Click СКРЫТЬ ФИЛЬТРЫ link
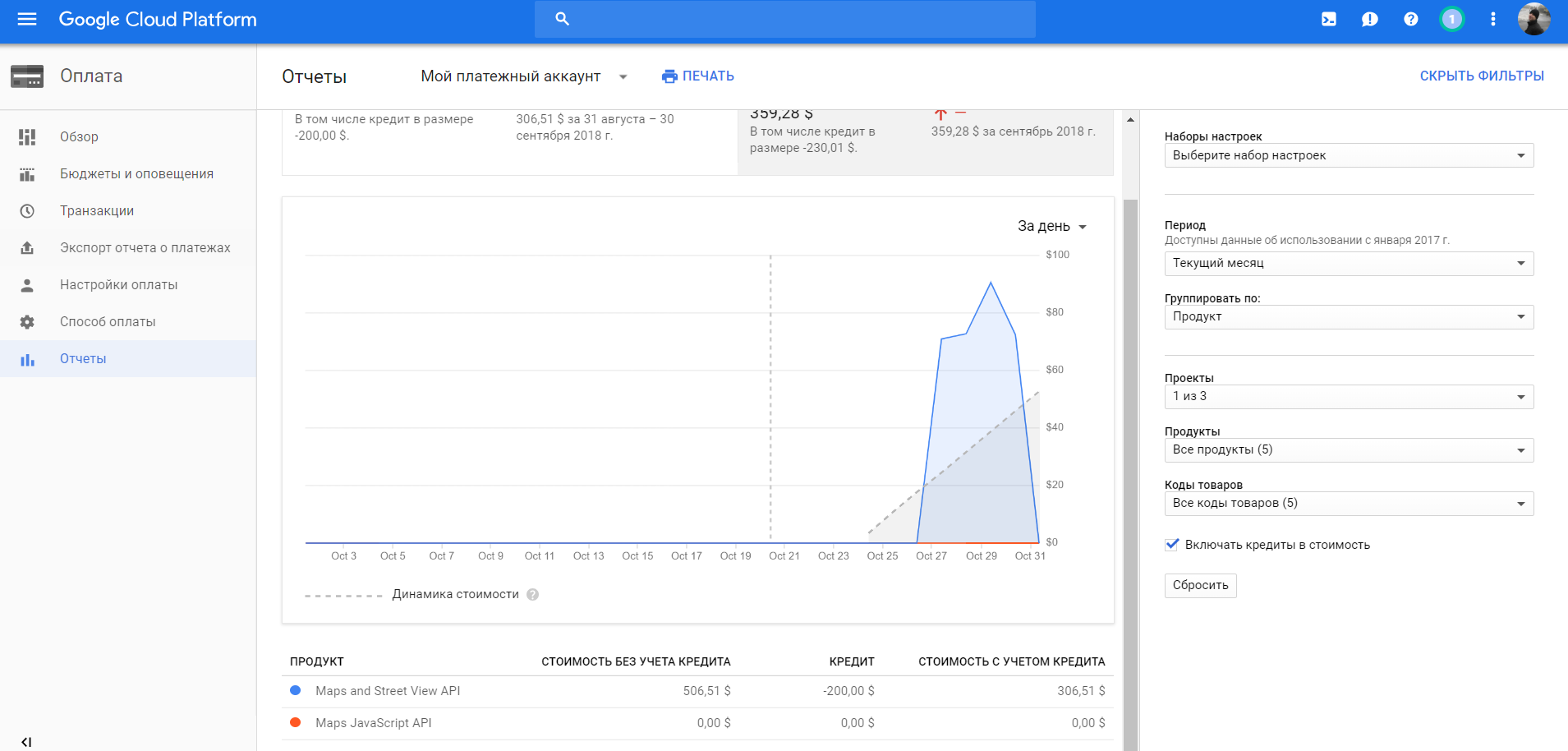This screenshot has width=1568, height=751. pyautogui.click(x=1481, y=76)
